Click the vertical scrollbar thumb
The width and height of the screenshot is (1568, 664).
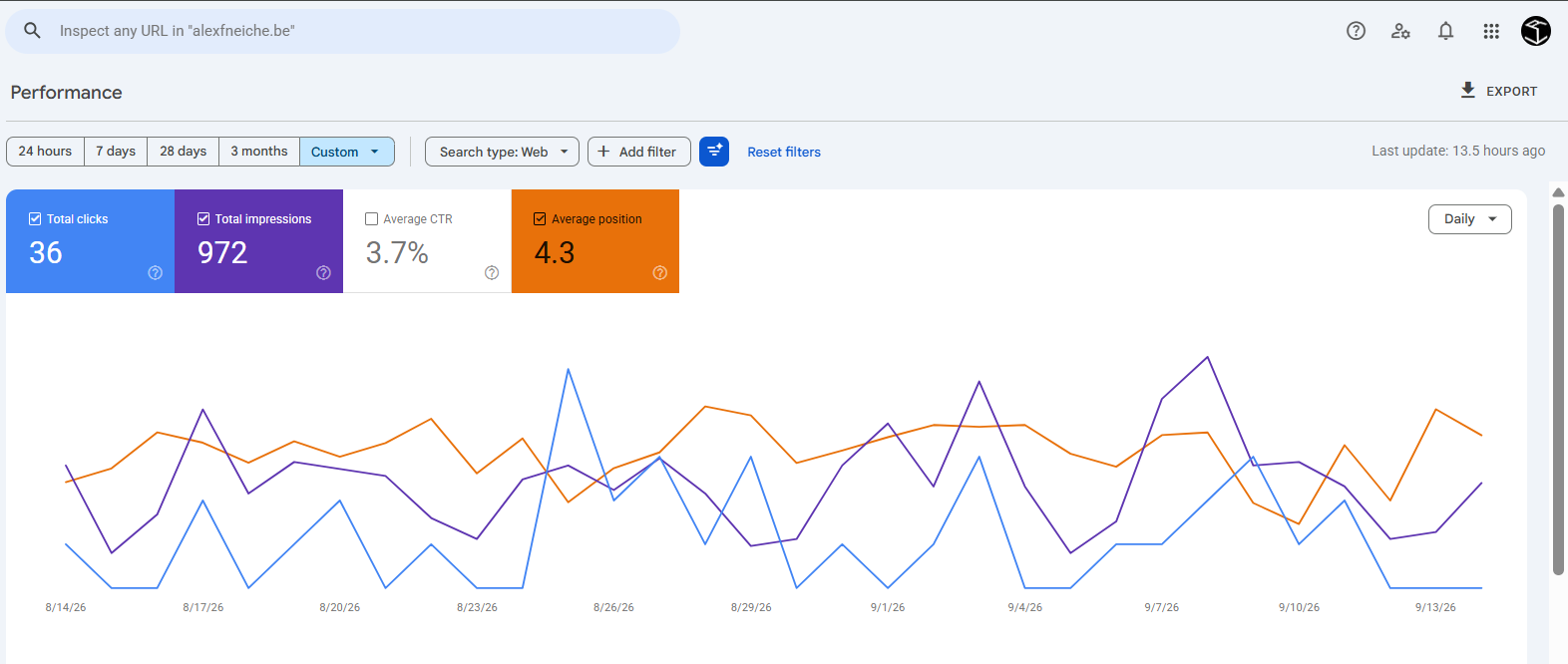[1558, 390]
